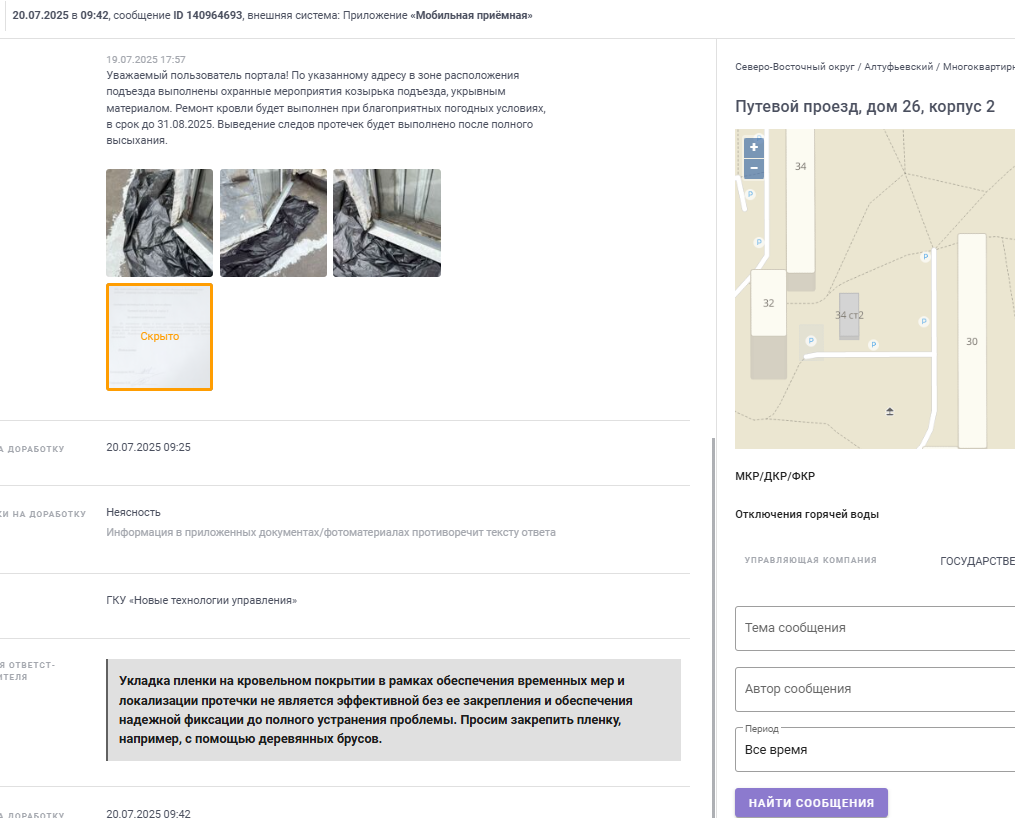Click the «Отключения горячей воды» label

(807, 514)
